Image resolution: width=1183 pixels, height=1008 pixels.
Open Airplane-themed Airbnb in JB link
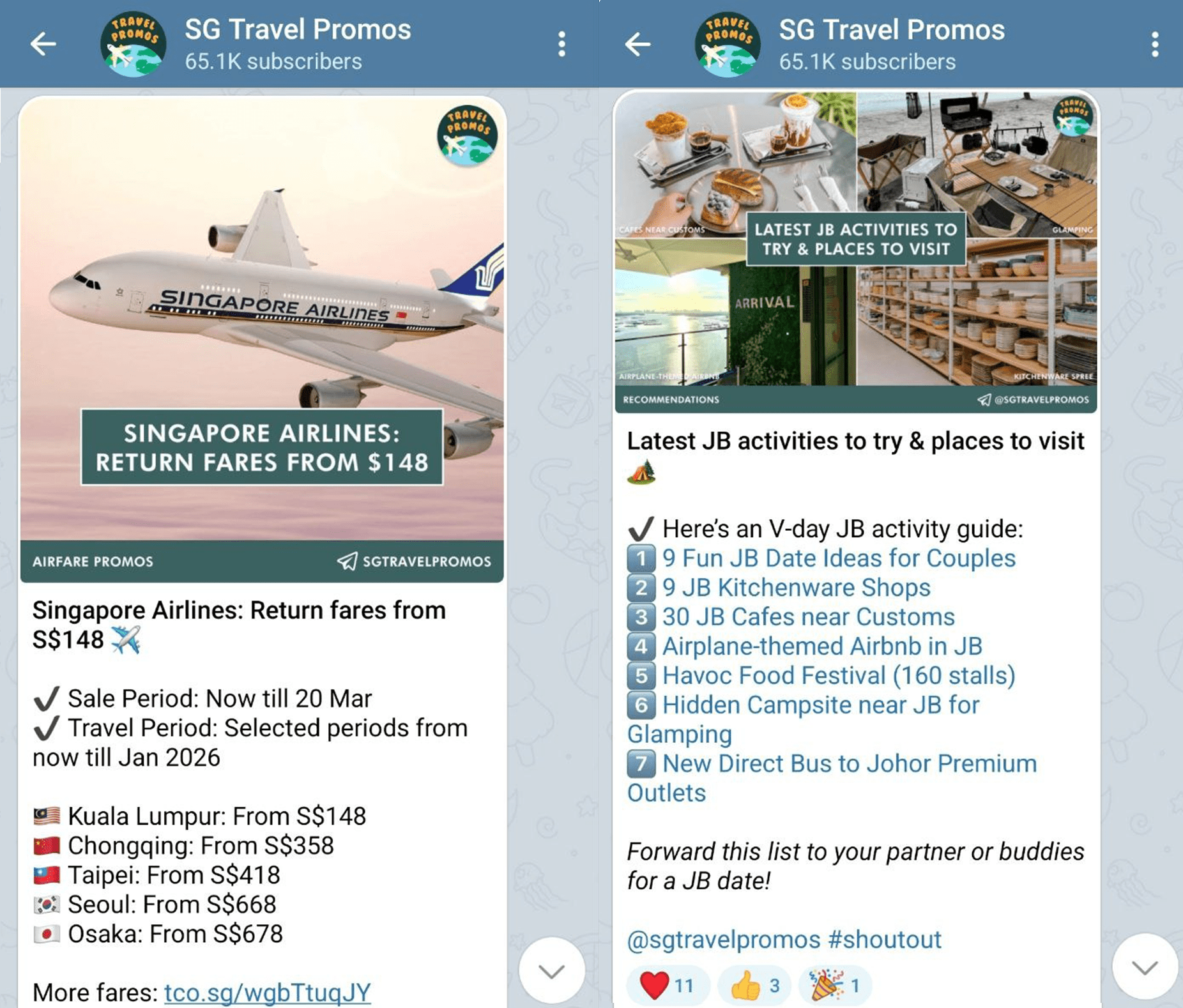coord(822,646)
